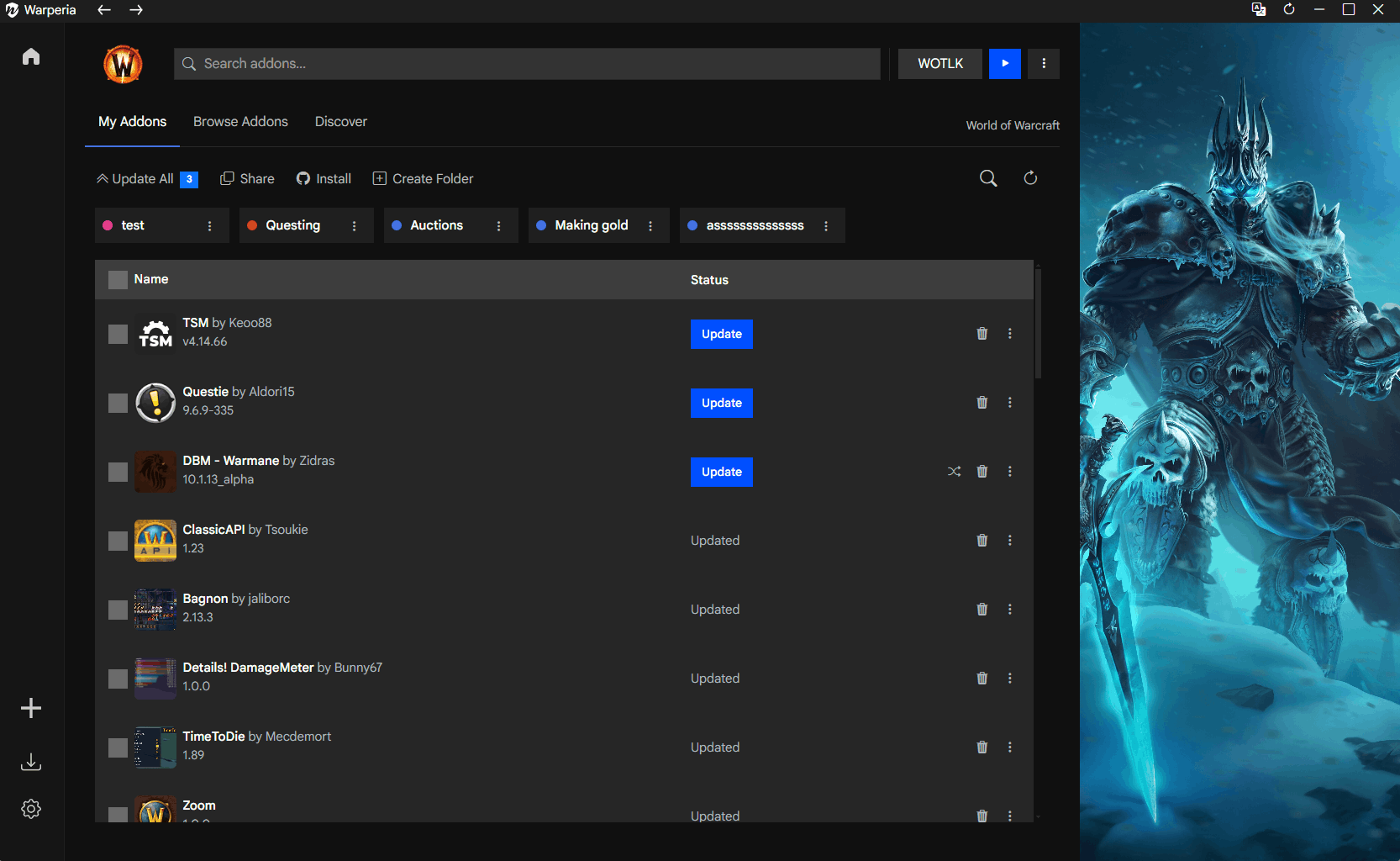Click the plus icon in the sidebar

click(31, 708)
